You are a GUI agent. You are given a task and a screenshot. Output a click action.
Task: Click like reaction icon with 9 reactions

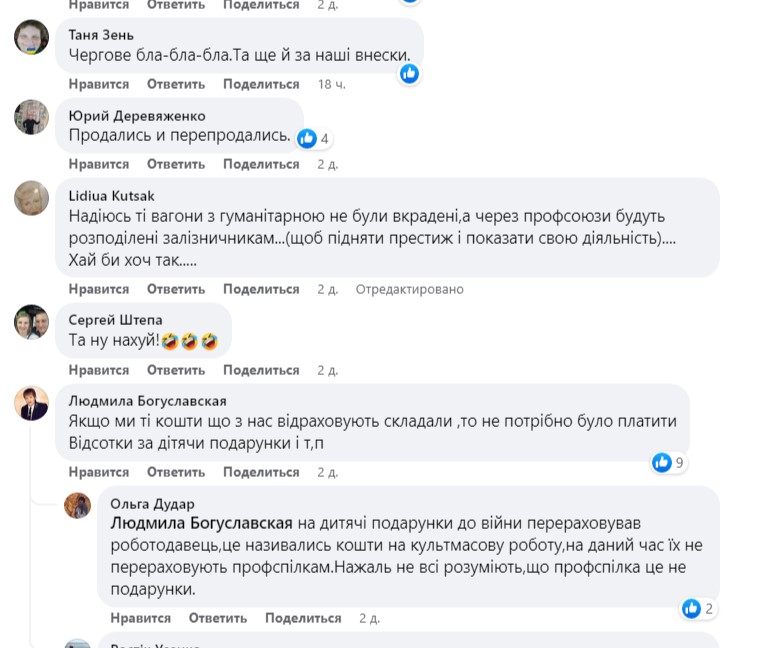[x=662, y=462]
